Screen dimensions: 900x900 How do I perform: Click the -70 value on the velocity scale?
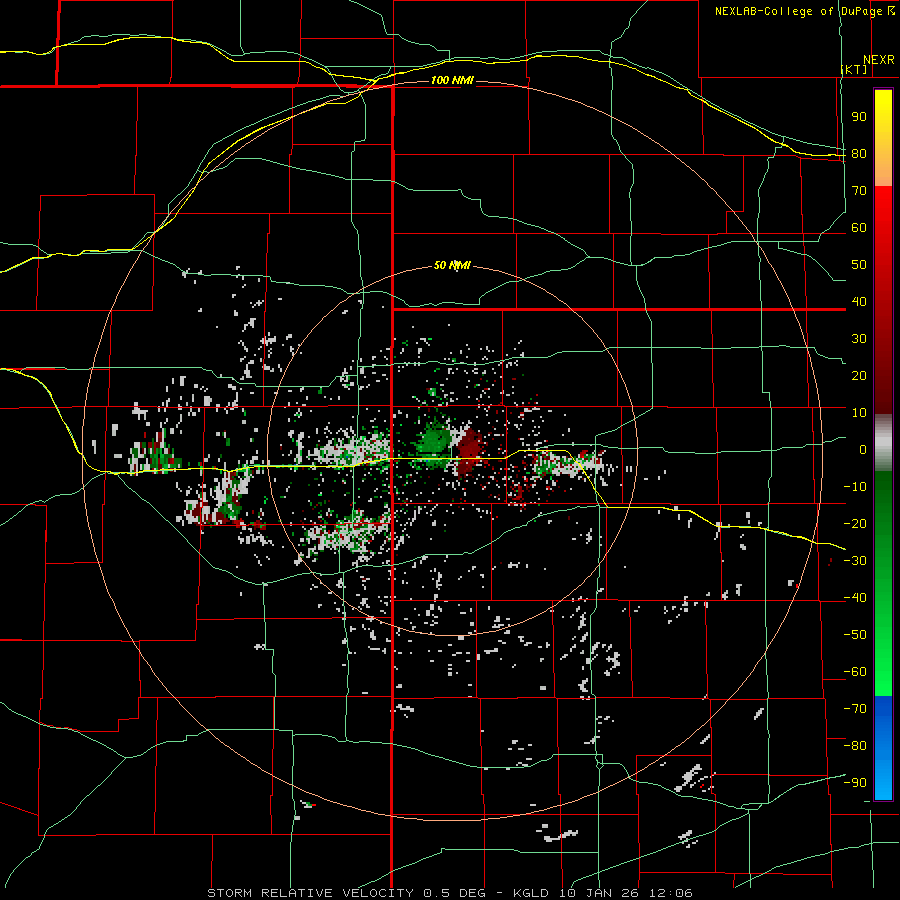(855, 708)
